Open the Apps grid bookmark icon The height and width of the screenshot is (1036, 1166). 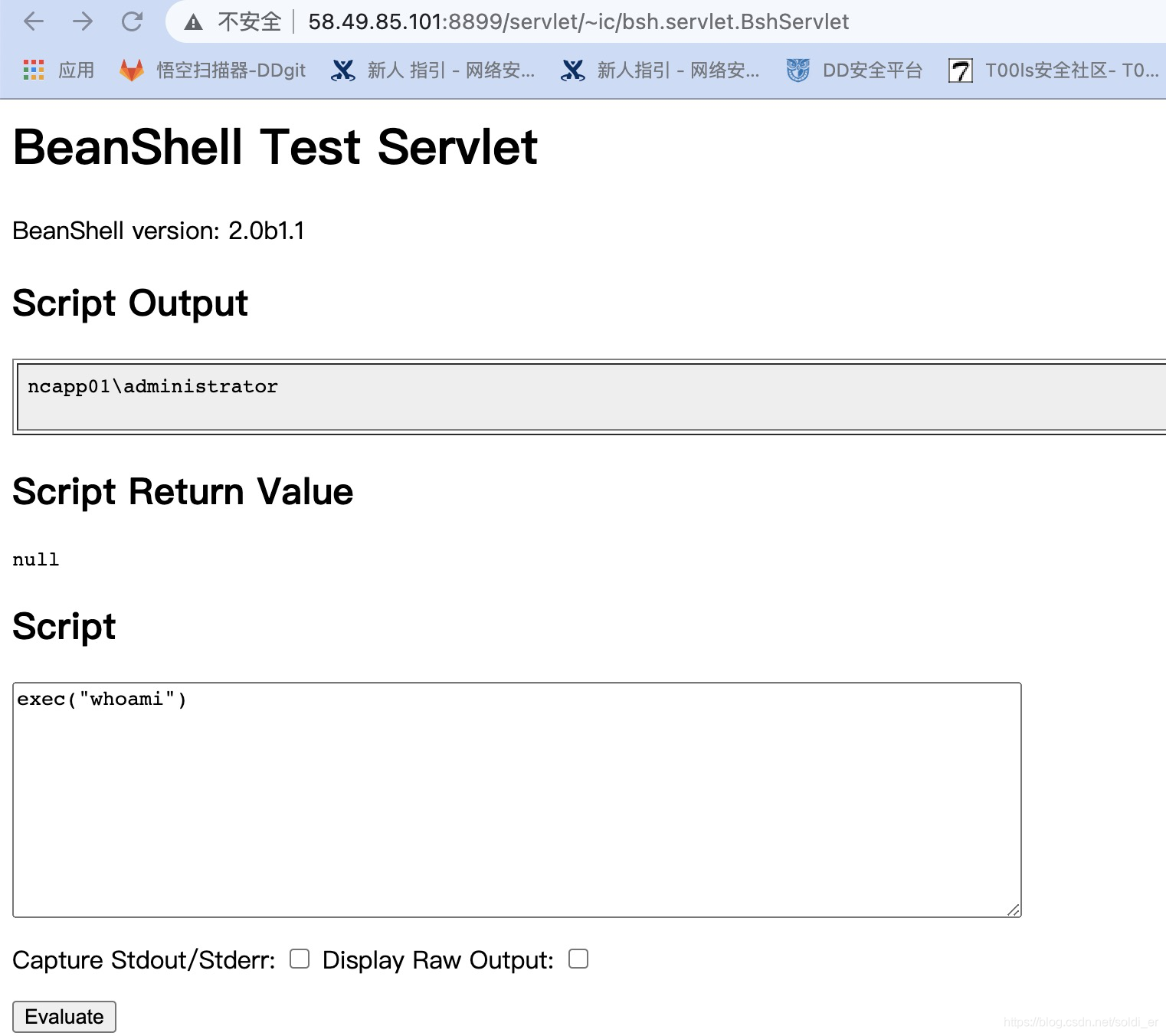tap(34, 70)
